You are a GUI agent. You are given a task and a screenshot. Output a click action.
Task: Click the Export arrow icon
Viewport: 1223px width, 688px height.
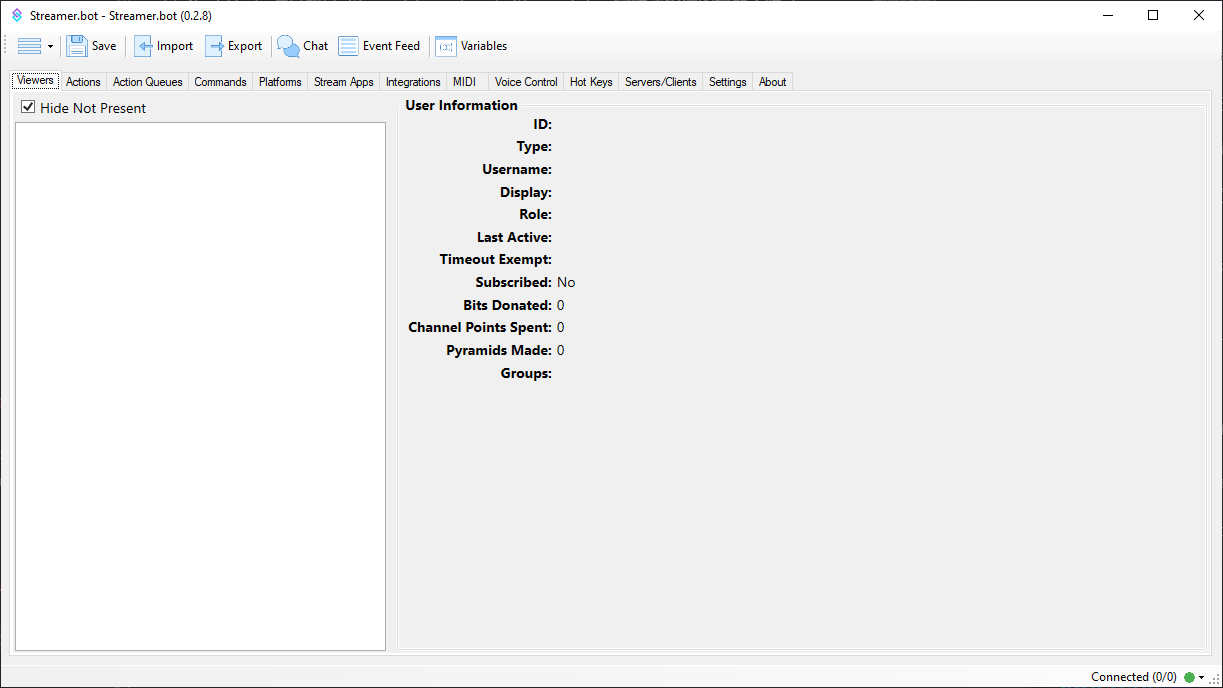tap(215, 46)
